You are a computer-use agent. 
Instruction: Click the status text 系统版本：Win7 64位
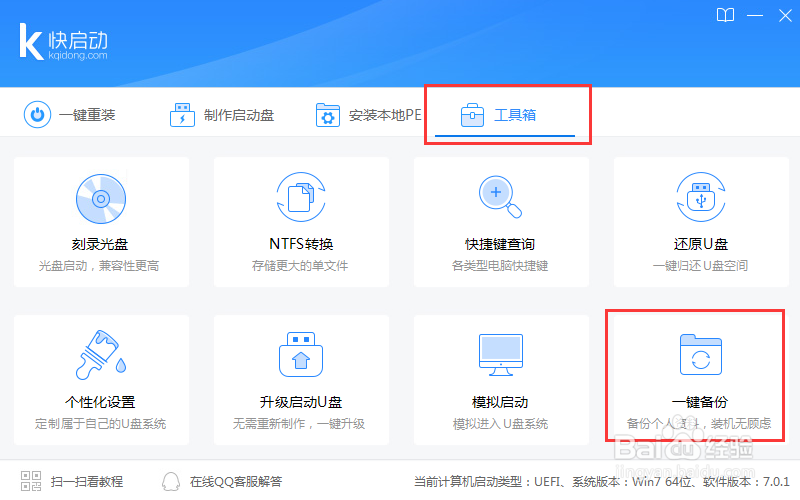(x=632, y=482)
